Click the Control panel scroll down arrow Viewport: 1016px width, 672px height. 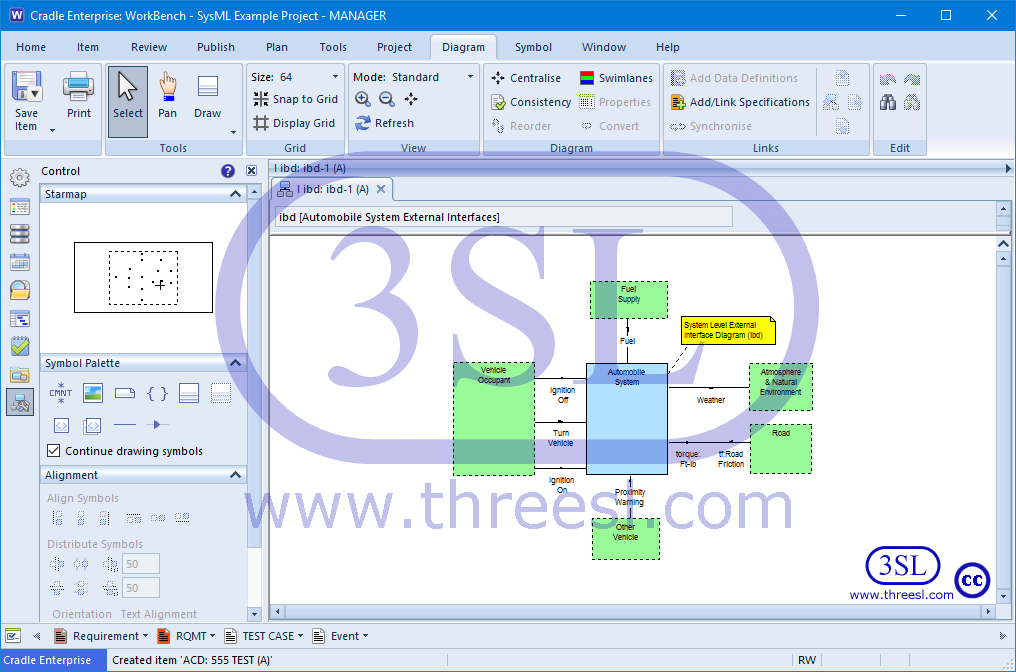point(254,614)
